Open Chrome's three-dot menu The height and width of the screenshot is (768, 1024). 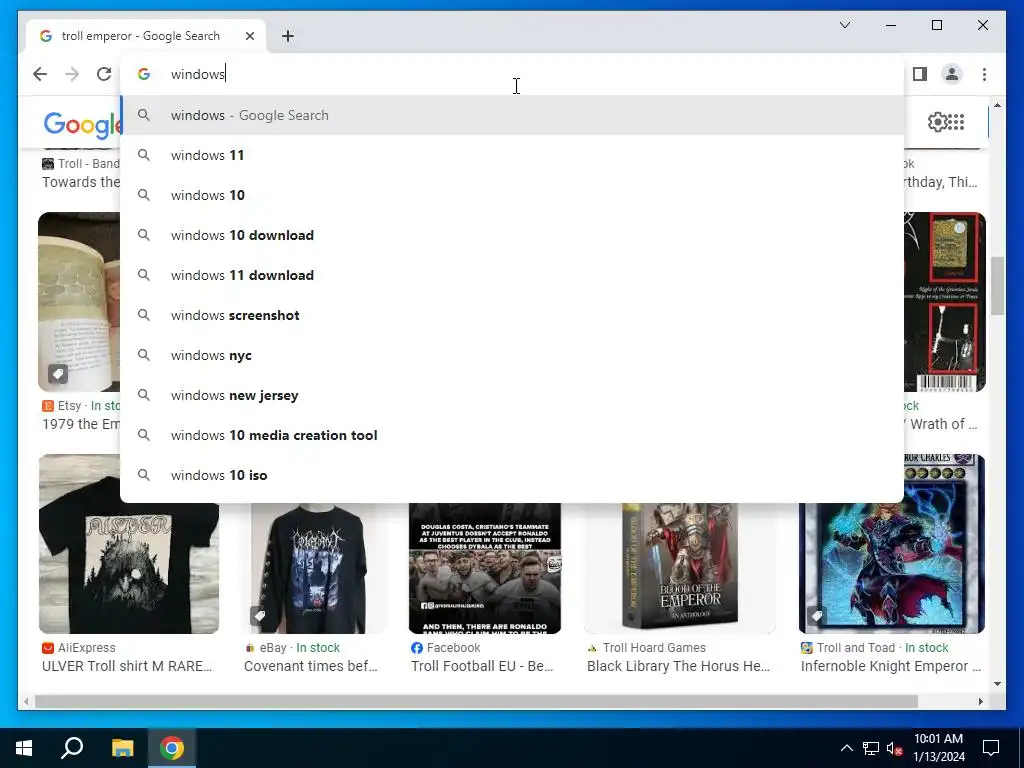point(984,74)
